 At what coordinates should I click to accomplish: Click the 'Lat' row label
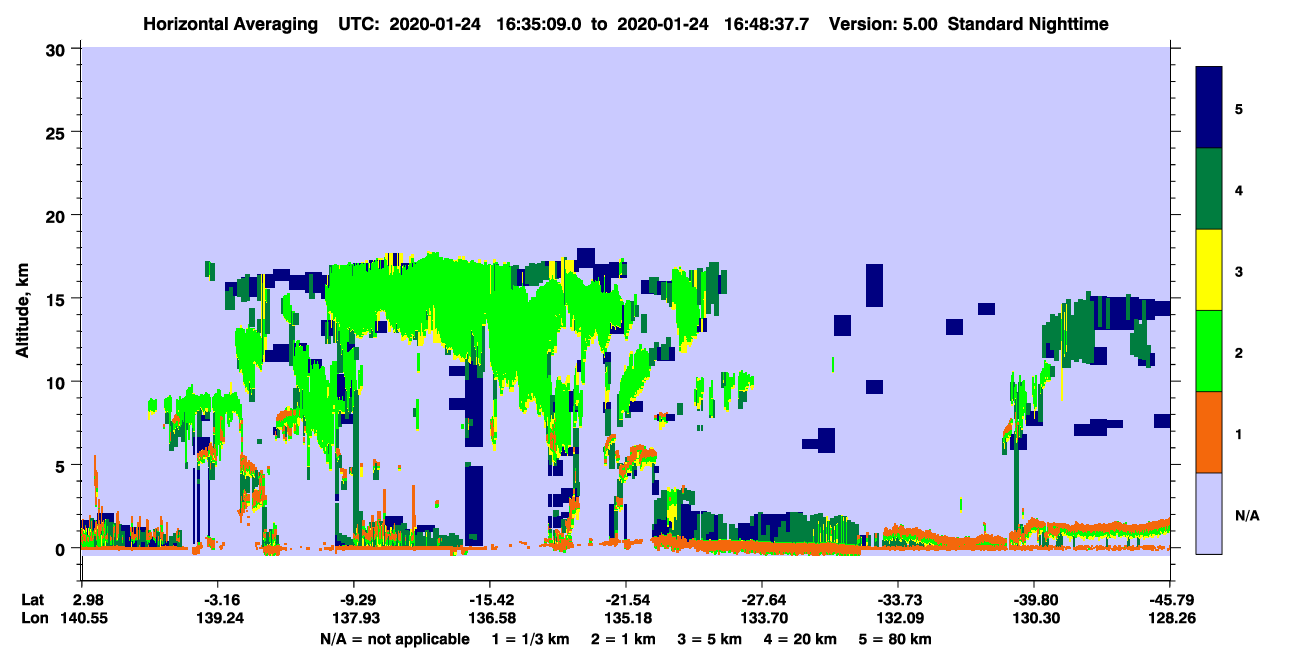click(x=32, y=600)
